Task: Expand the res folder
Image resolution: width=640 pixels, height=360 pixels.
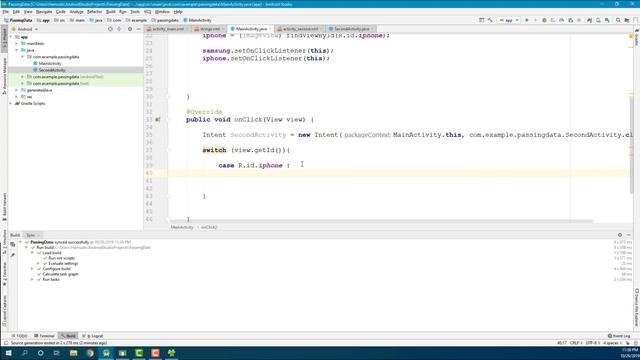Action: click(x=17, y=97)
